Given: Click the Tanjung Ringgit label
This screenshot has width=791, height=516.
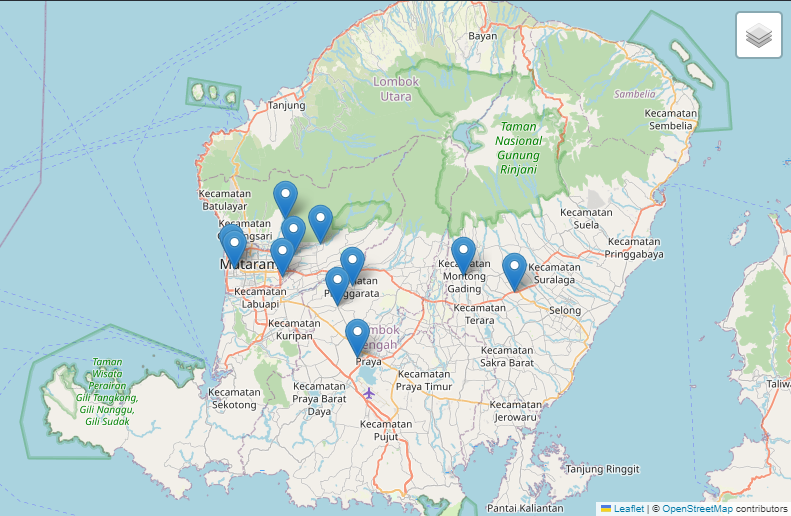Looking at the screenshot, I should tap(602, 470).
